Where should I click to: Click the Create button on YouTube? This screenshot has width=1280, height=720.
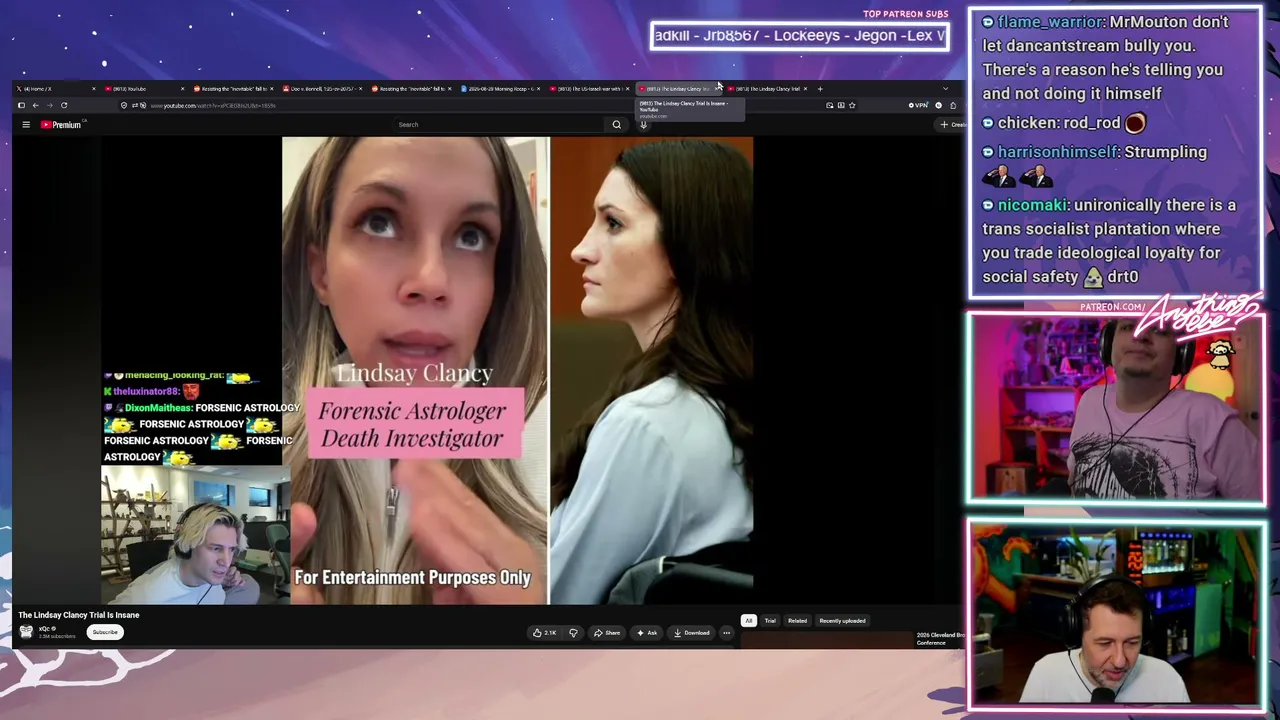(x=952, y=125)
